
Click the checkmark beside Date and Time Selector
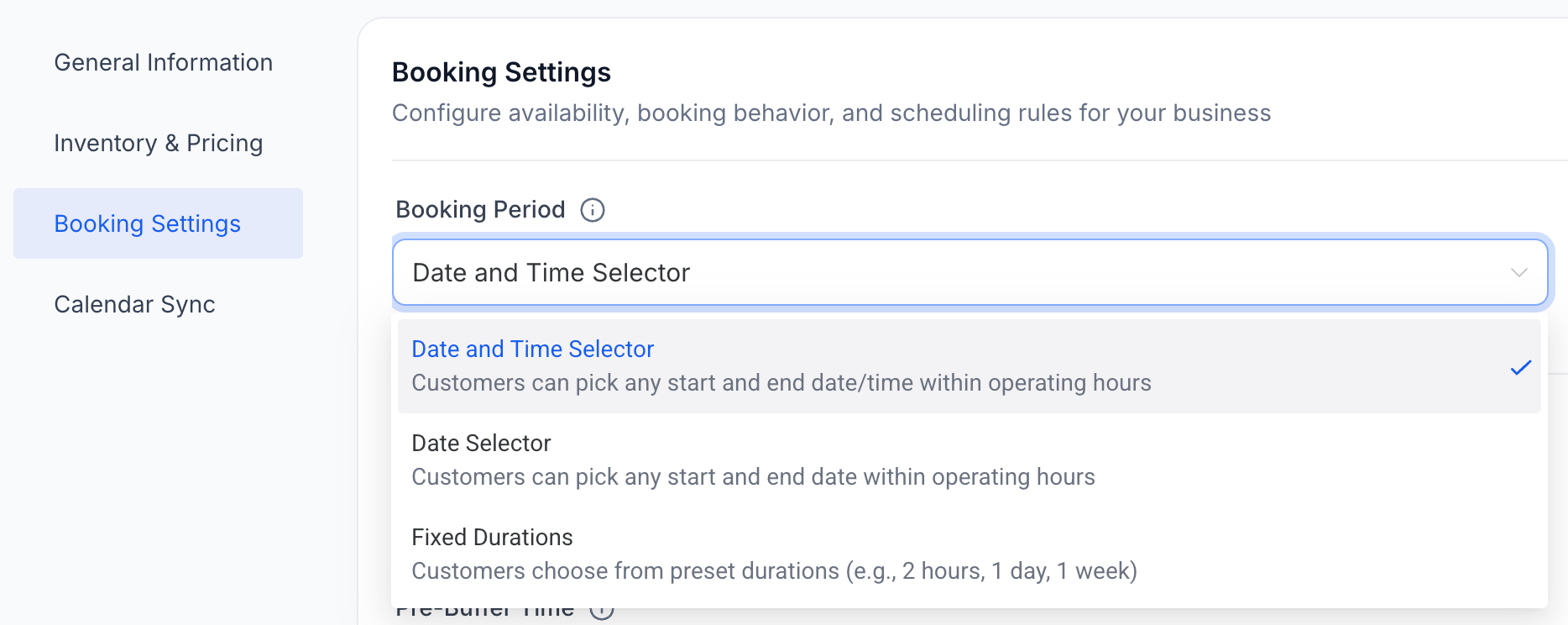1520,367
